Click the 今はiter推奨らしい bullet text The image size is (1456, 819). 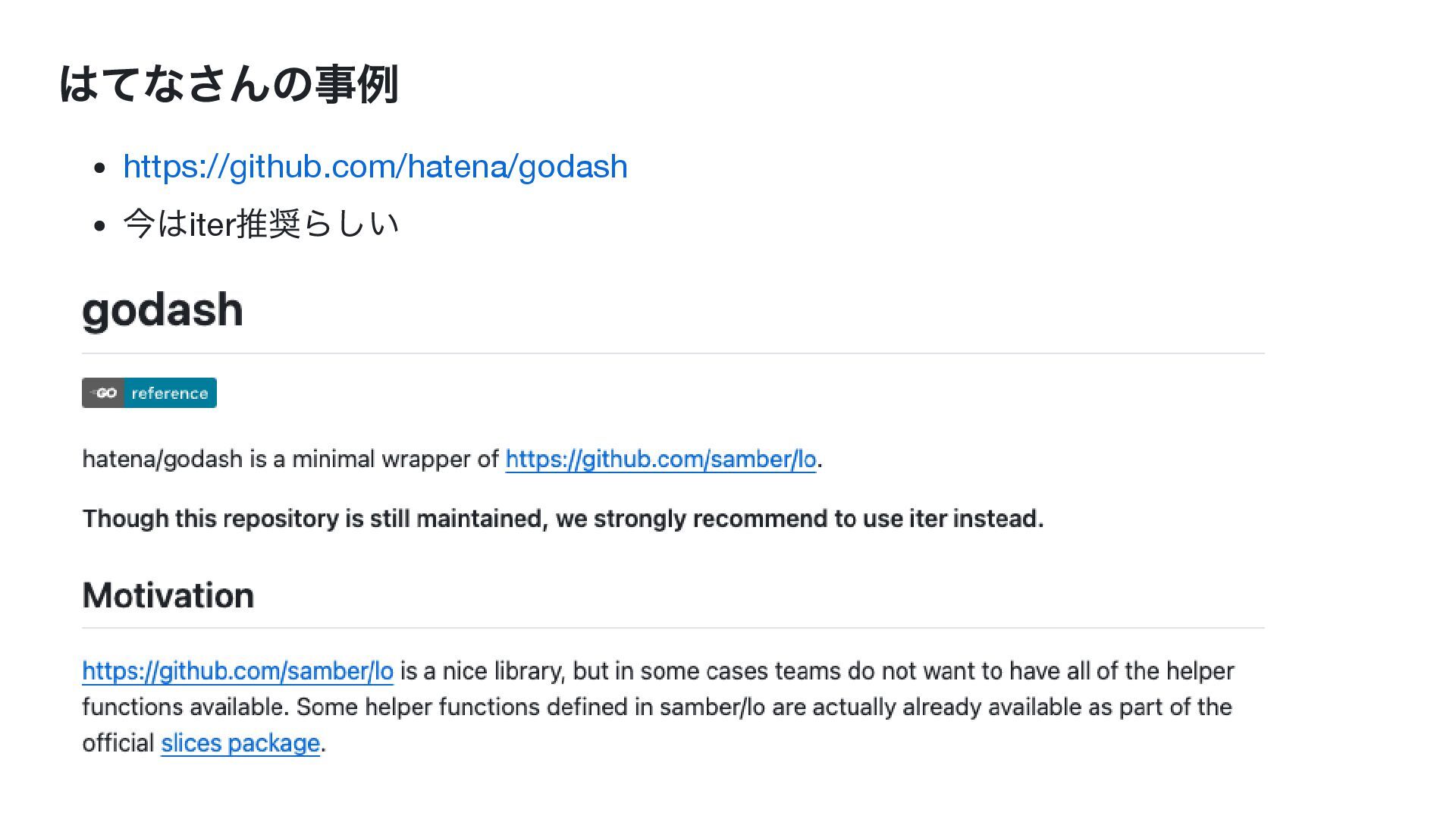click(x=261, y=224)
